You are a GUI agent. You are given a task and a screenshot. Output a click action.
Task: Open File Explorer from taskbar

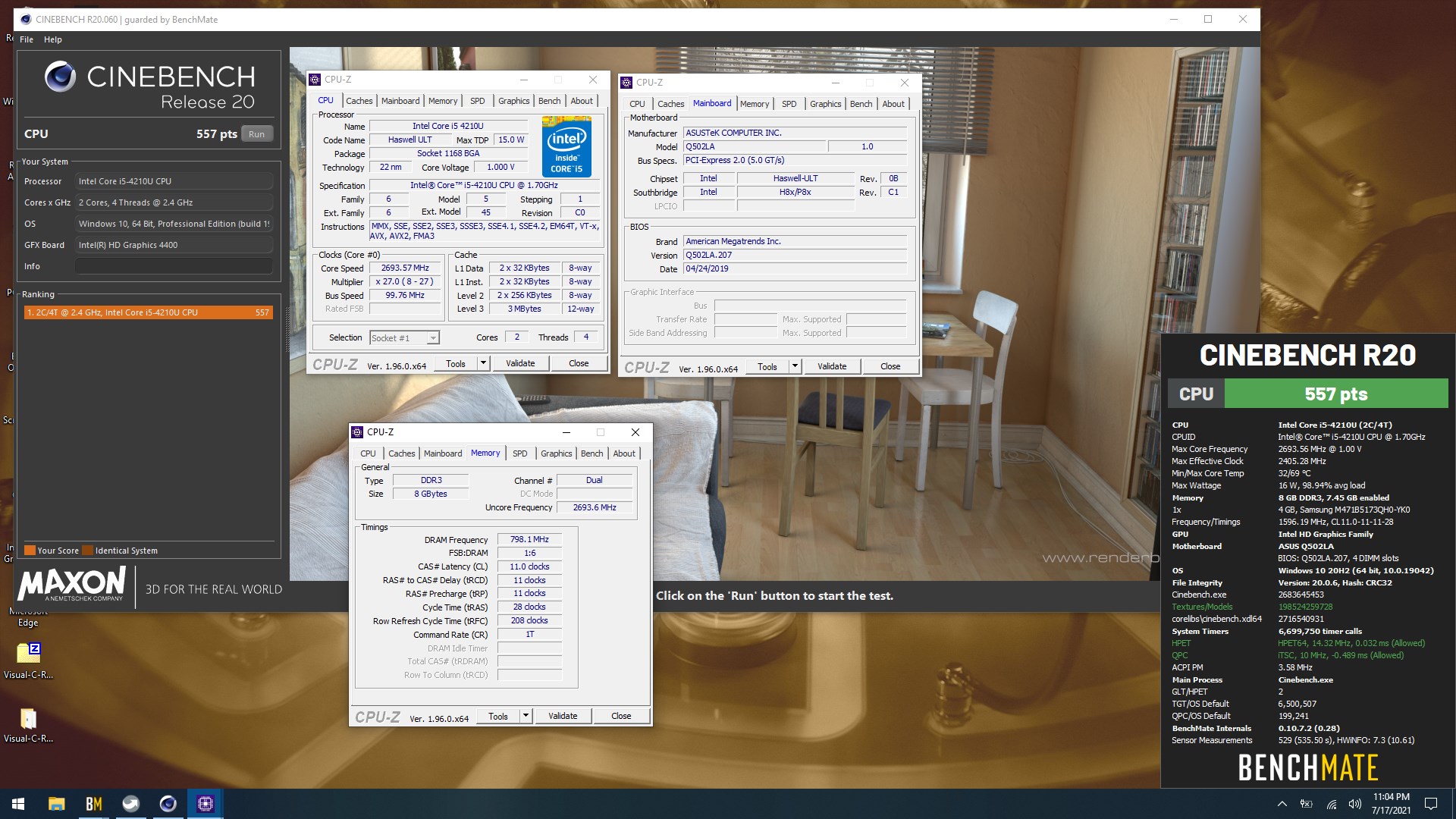[56, 804]
